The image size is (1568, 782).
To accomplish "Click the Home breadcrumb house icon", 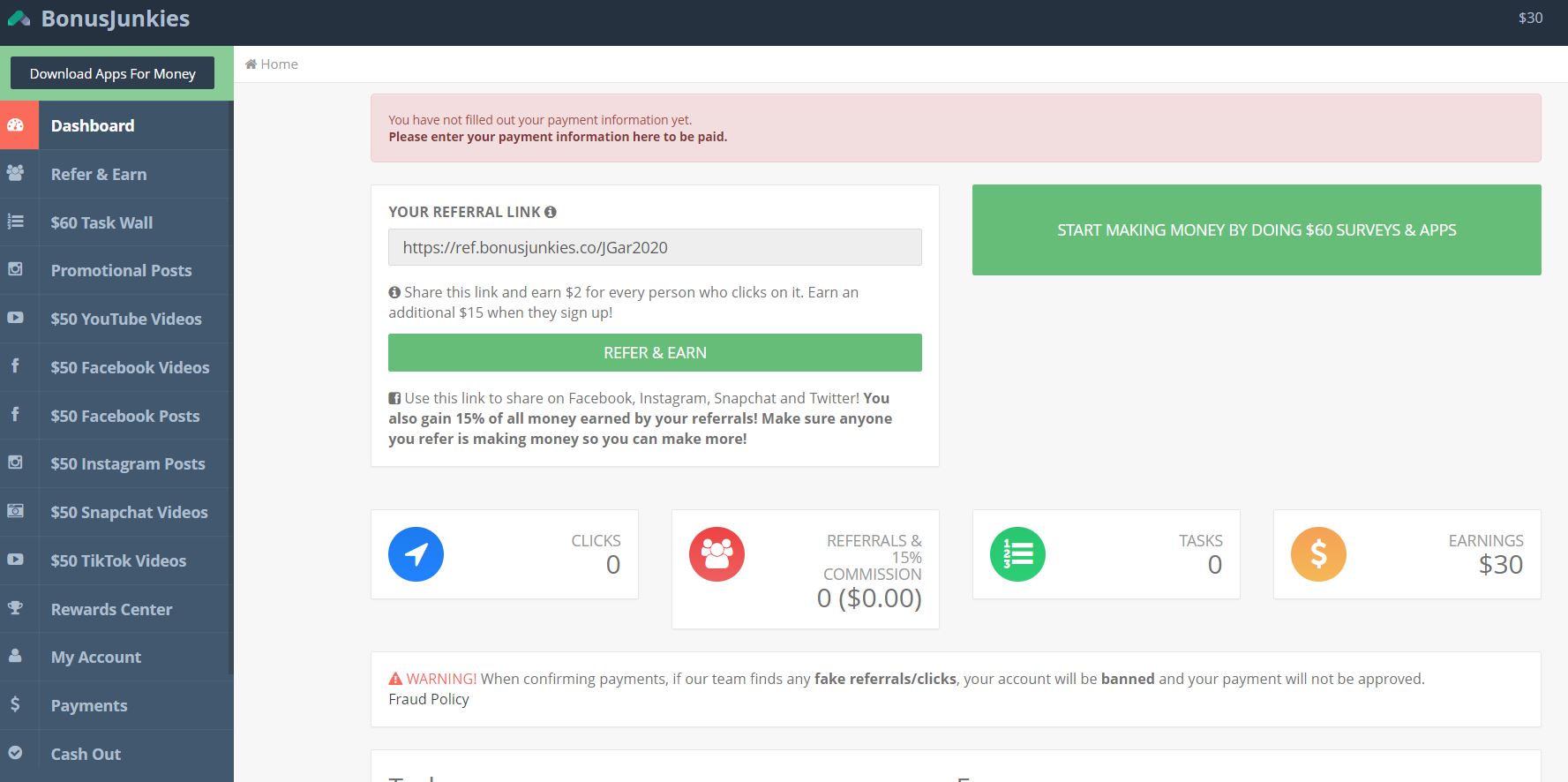I will [251, 64].
